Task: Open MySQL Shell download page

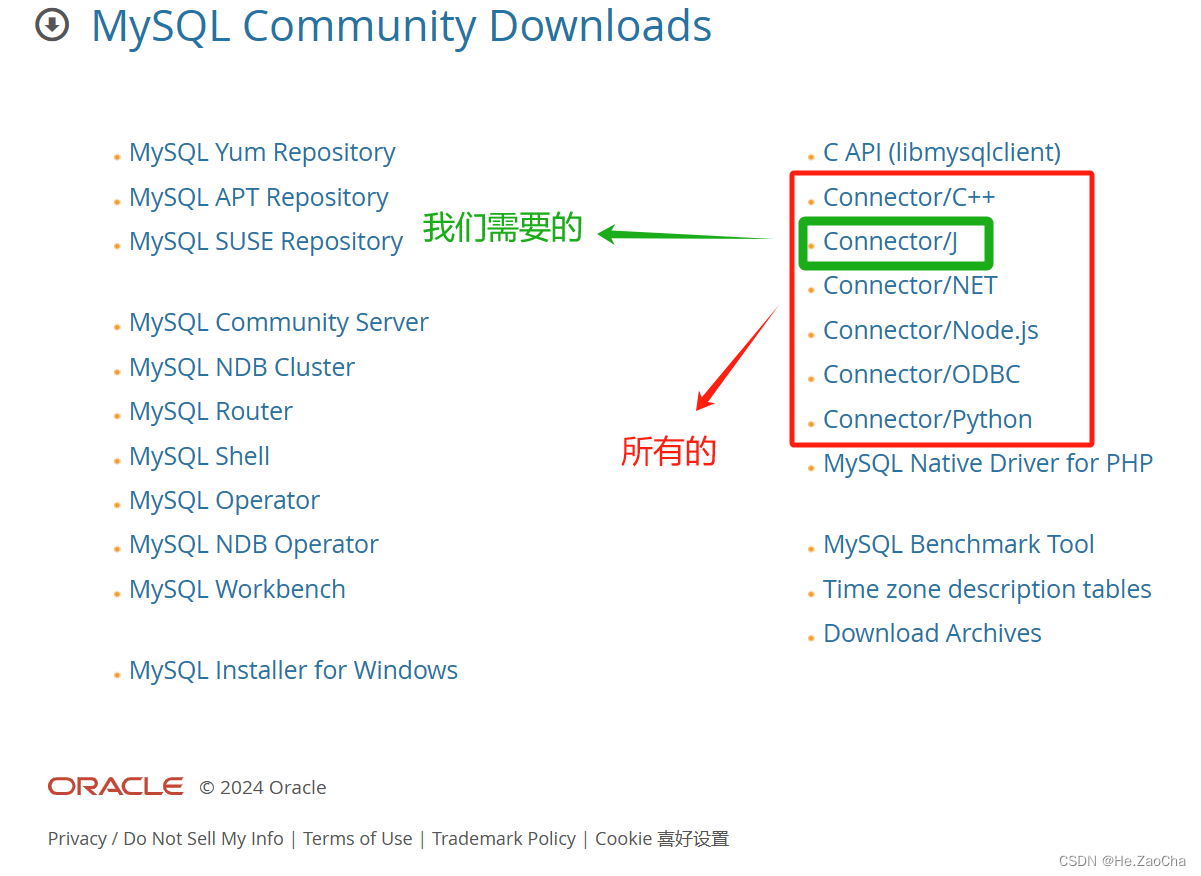Action: click(200, 456)
